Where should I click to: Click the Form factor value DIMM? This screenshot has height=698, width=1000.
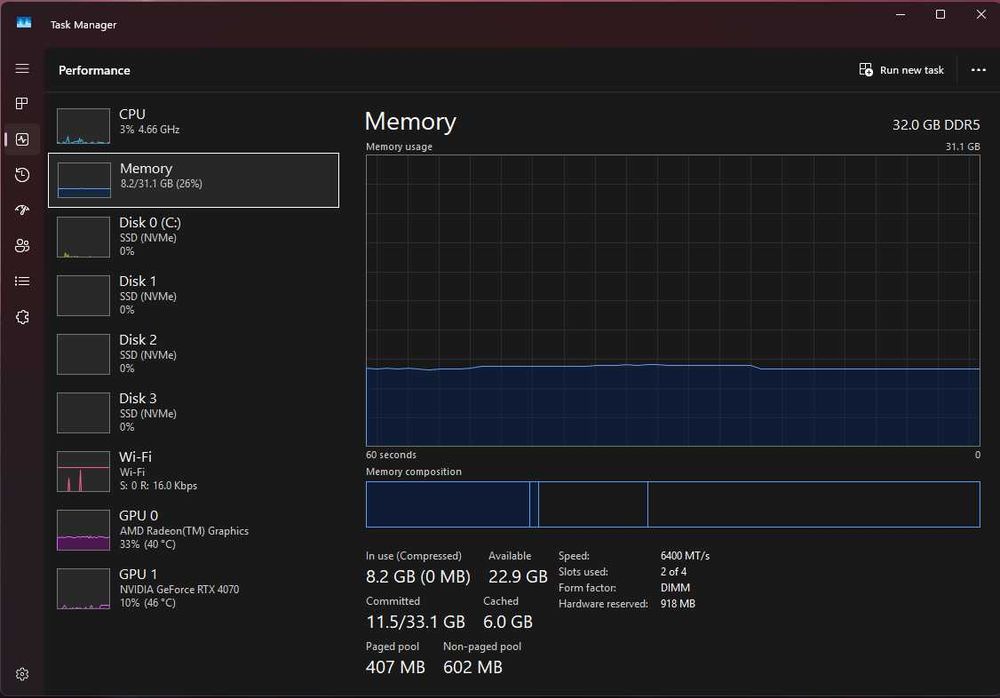coord(675,588)
